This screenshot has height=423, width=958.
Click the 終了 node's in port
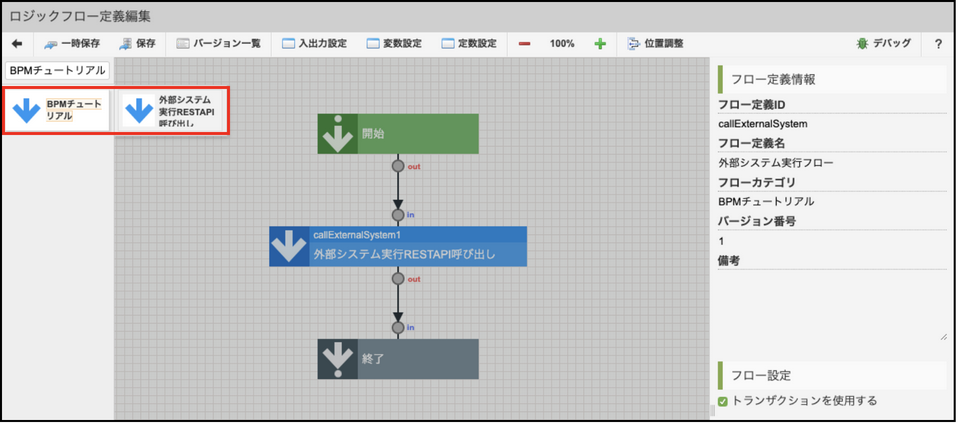(x=398, y=328)
